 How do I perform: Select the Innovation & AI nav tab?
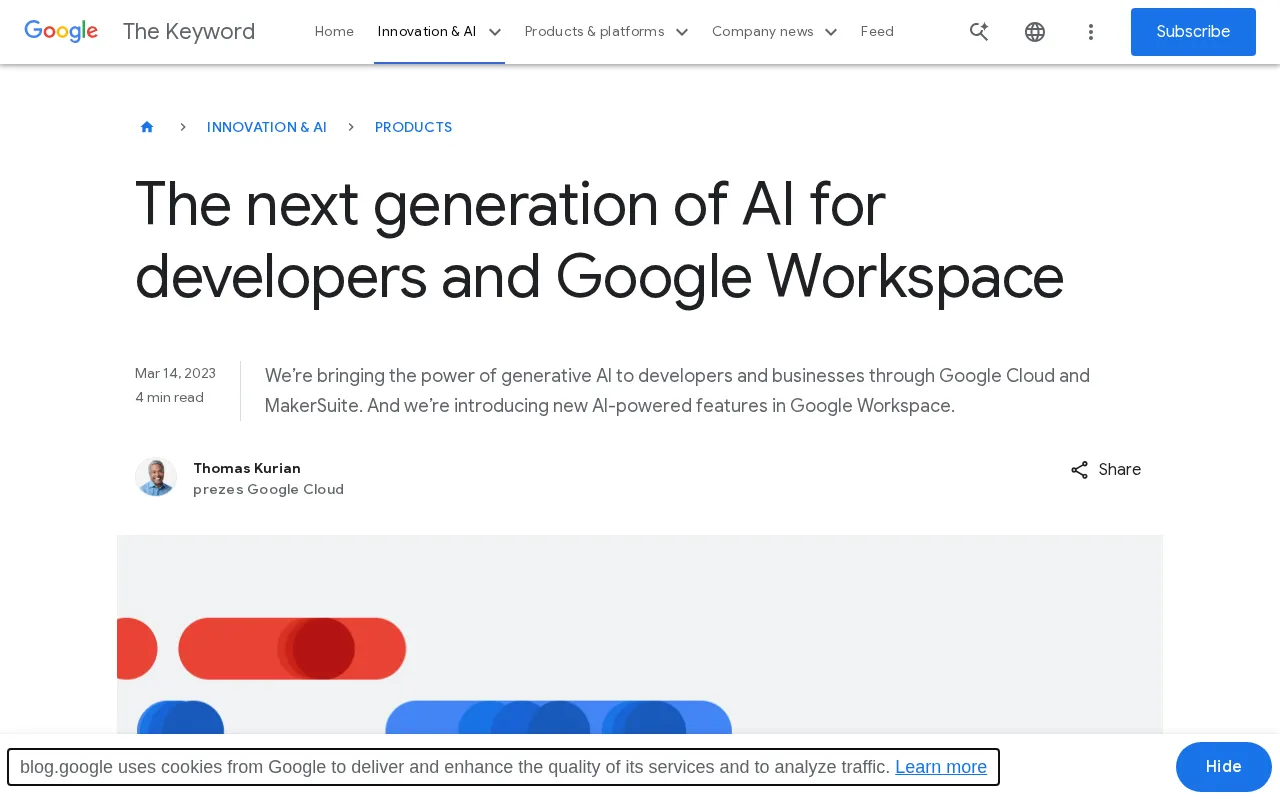[427, 31]
